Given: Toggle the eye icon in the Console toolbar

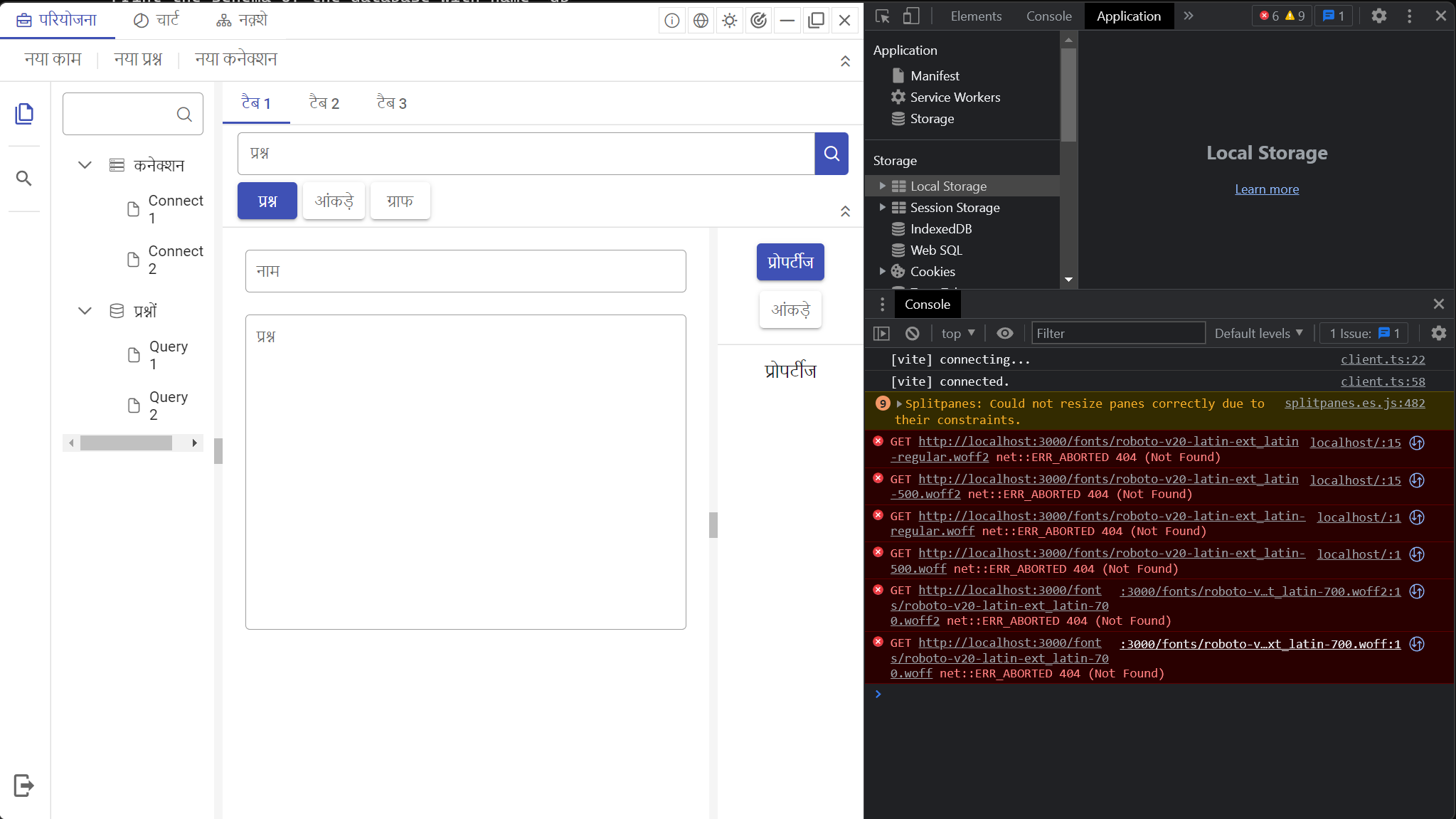Looking at the screenshot, I should click(1004, 333).
